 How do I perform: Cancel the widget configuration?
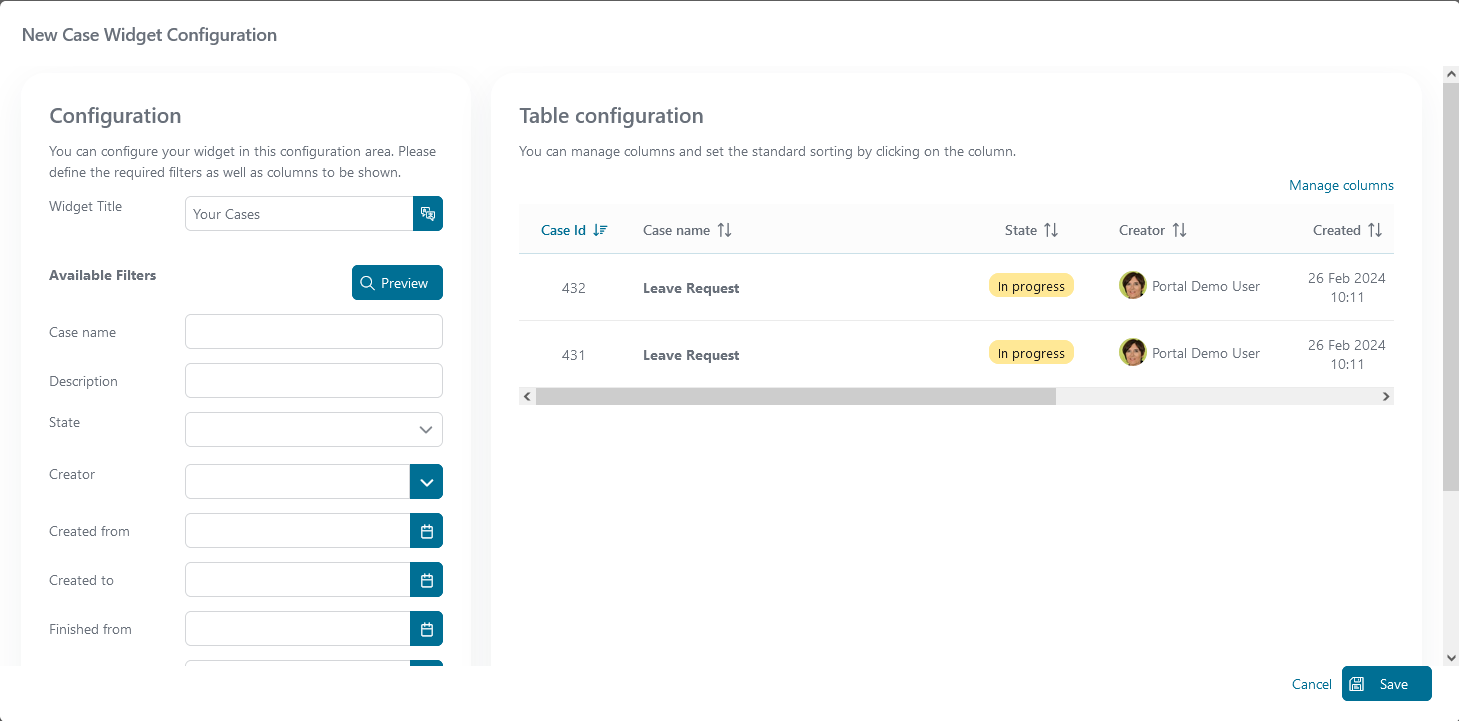pyautogui.click(x=1312, y=684)
